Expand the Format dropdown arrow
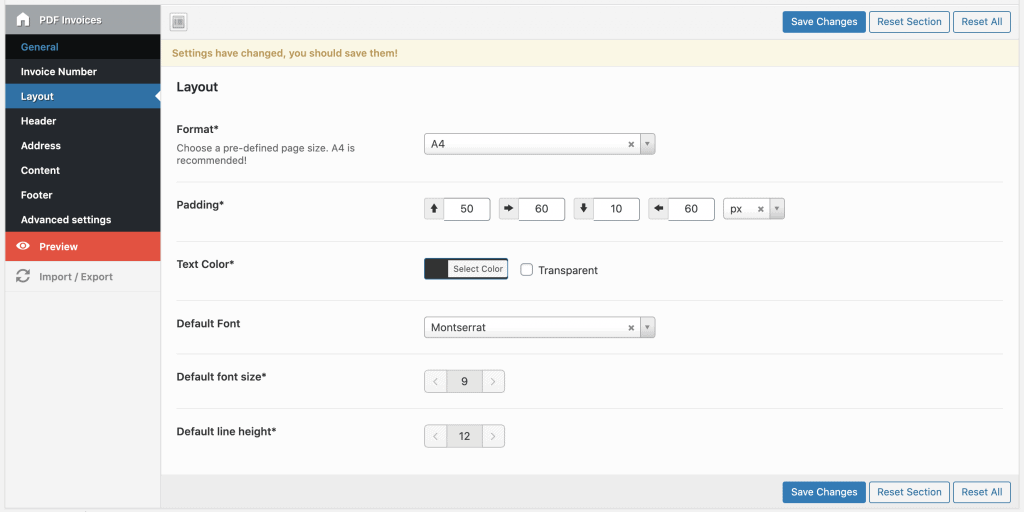 click(x=647, y=144)
